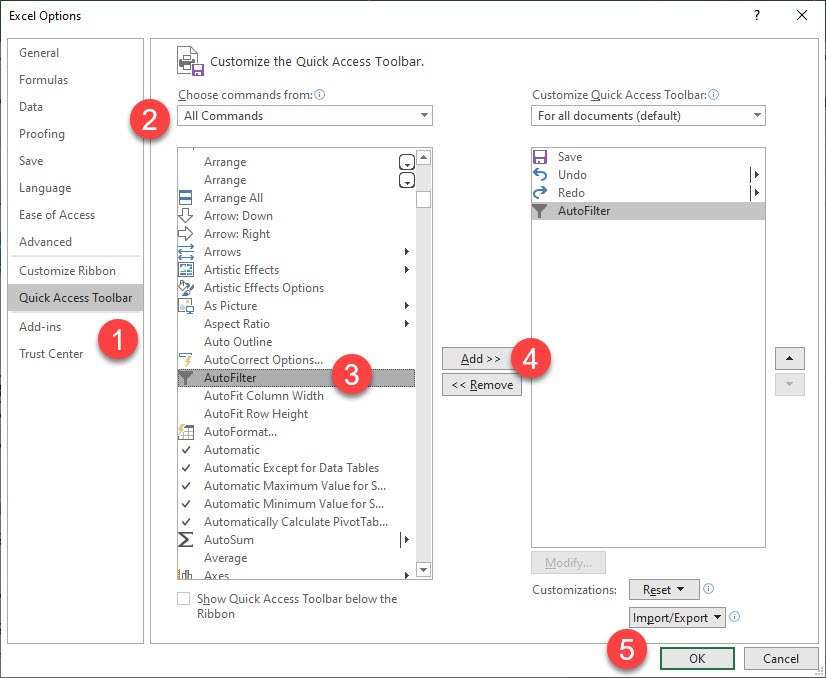Expand the Redo split arrow in toolbar list

(x=756, y=193)
